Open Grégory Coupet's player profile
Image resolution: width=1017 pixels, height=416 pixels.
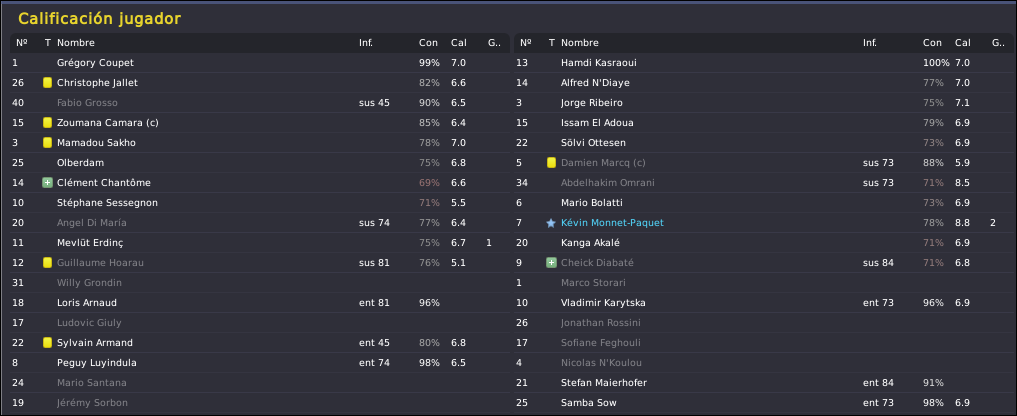click(95, 63)
